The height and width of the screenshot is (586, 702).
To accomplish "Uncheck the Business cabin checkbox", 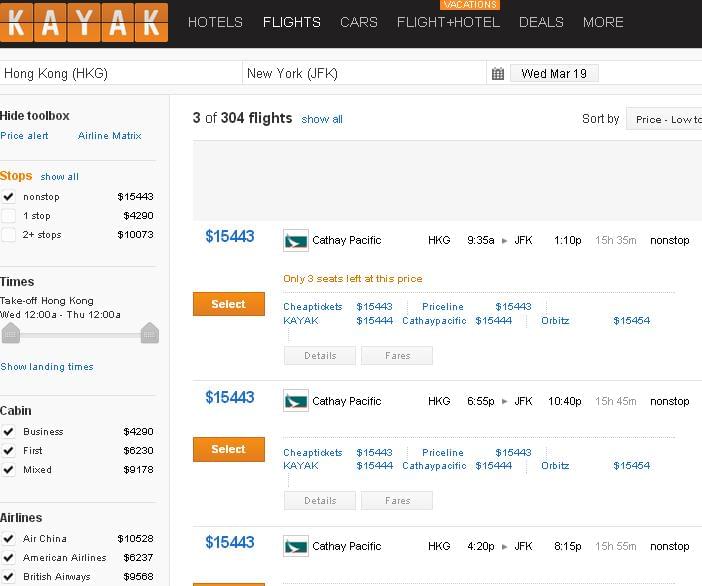I will pos(9,432).
